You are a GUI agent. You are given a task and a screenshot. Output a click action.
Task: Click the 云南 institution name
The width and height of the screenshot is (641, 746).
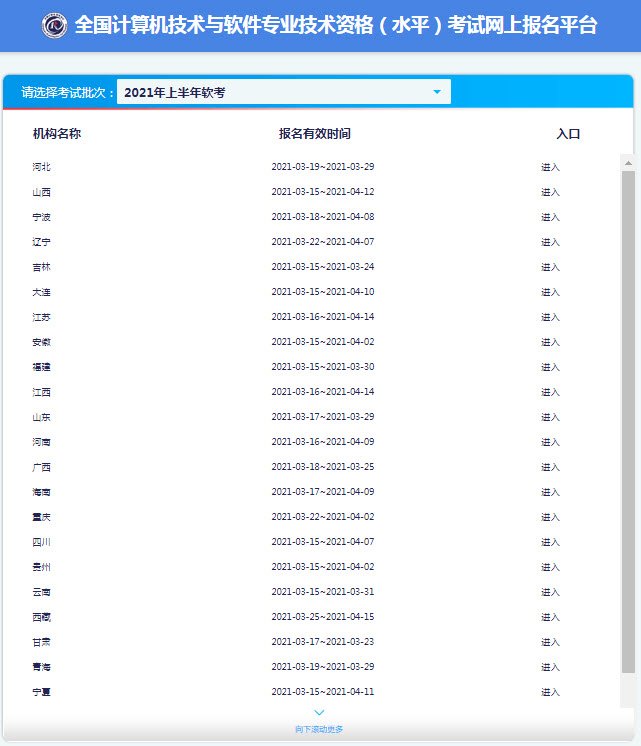click(x=41, y=592)
